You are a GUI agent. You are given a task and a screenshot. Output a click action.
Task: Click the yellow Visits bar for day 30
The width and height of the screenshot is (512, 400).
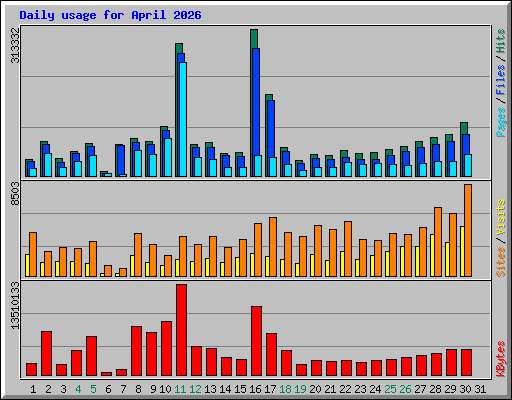[x=462, y=251]
